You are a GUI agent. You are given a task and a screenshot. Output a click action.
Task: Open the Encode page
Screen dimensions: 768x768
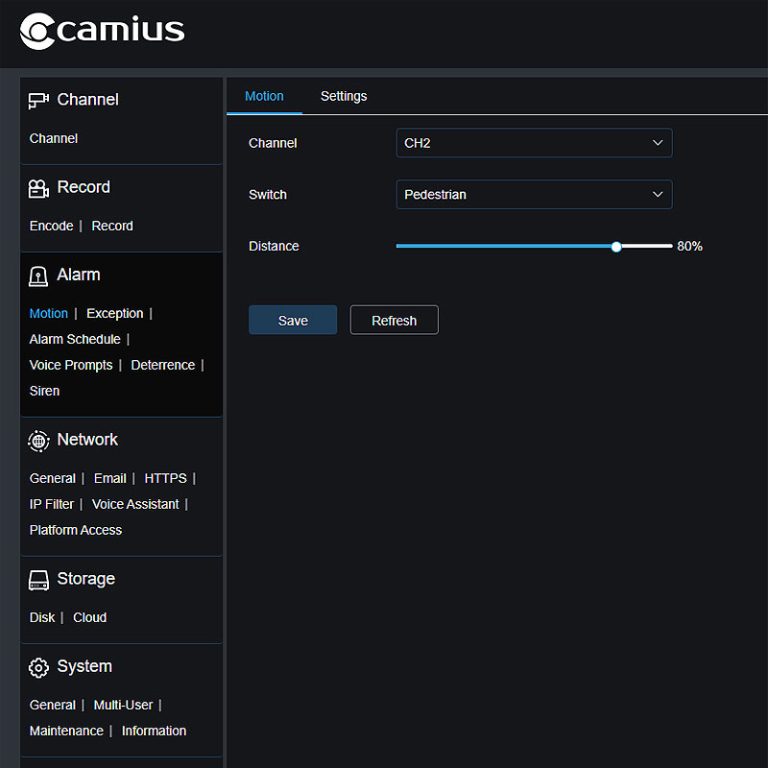(x=51, y=226)
